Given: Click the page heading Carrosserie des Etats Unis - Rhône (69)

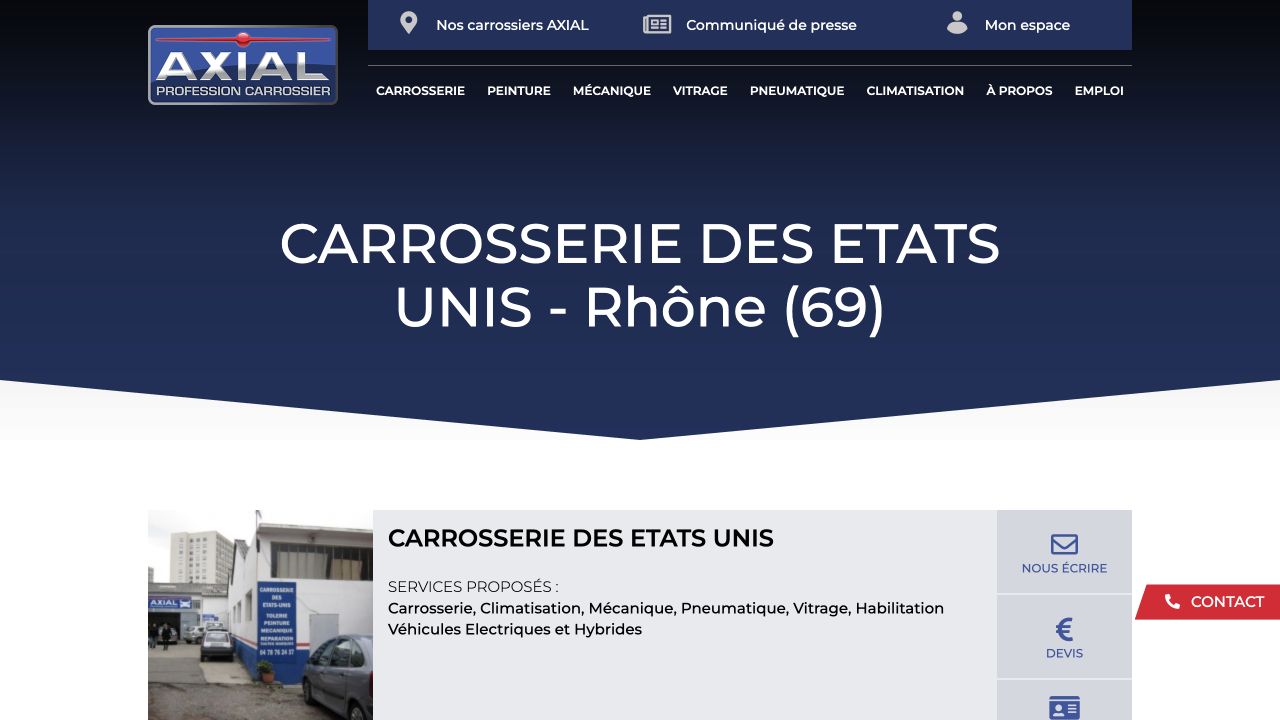Looking at the screenshot, I should (x=640, y=275).
